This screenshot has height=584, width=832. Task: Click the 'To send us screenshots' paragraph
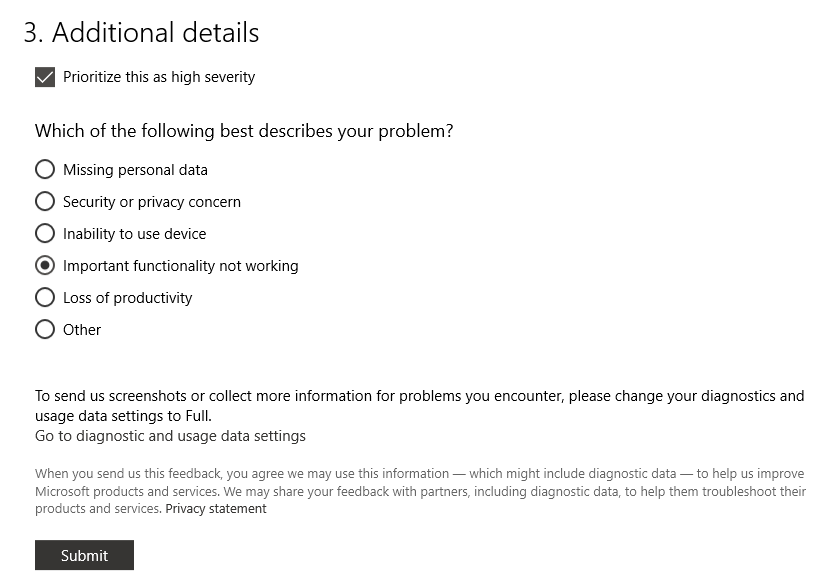pos(420,406)
